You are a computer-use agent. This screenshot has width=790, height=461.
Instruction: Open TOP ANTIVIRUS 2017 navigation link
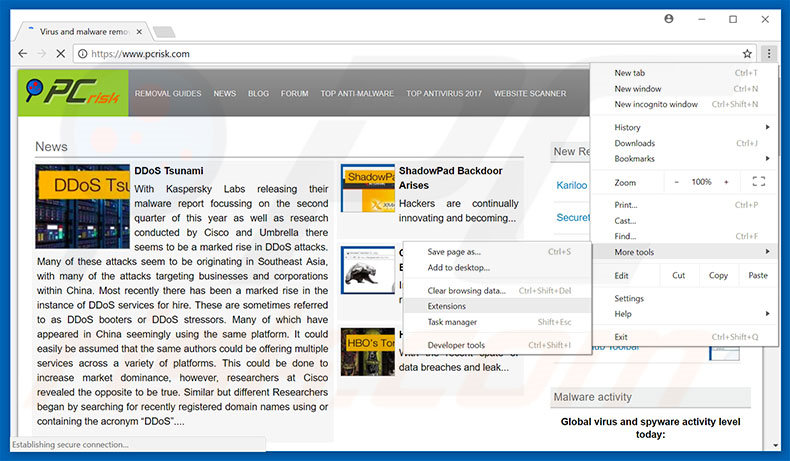(x=444, y=94)
